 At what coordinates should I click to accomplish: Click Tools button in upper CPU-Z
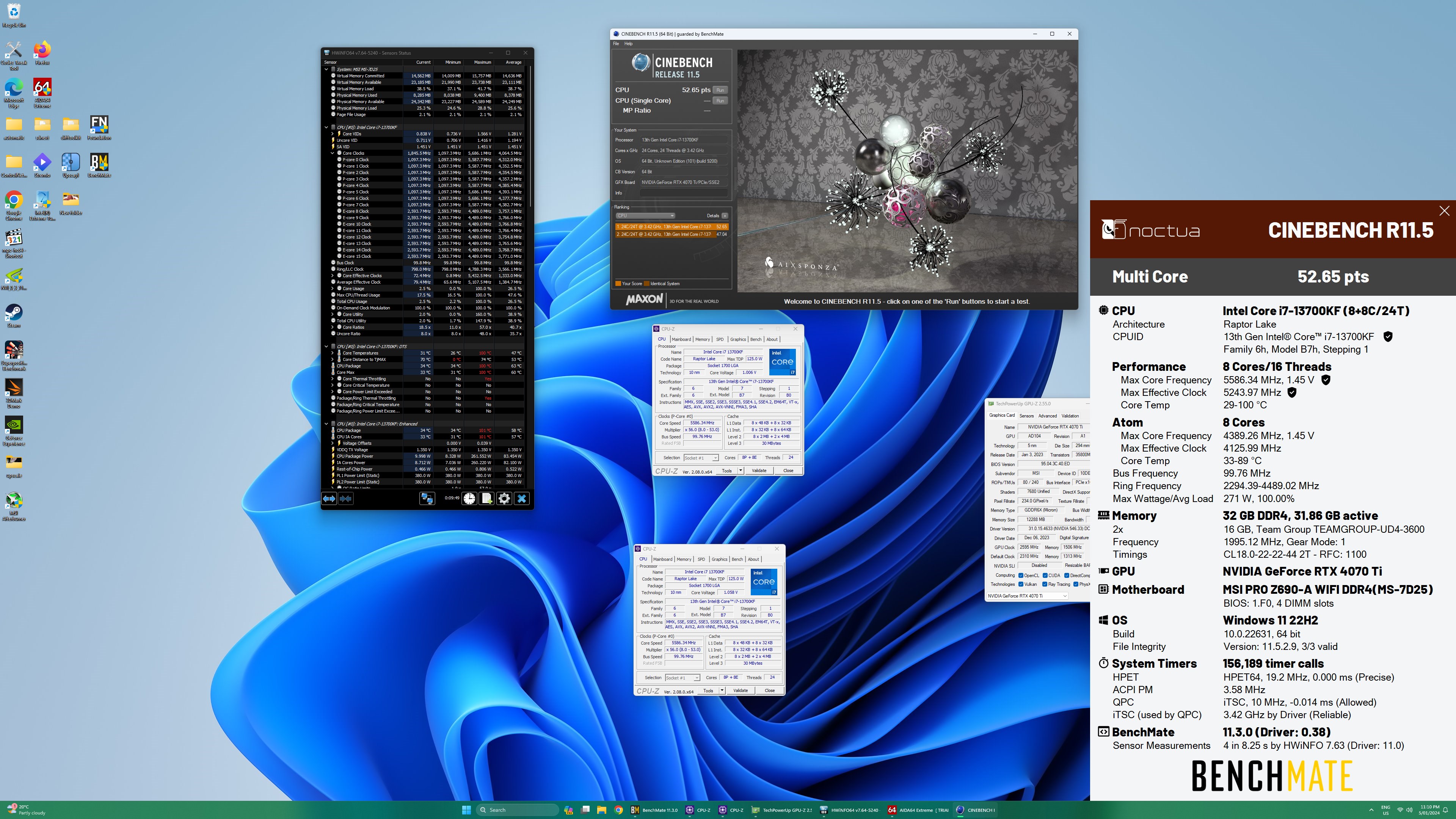tap(727, 471)
